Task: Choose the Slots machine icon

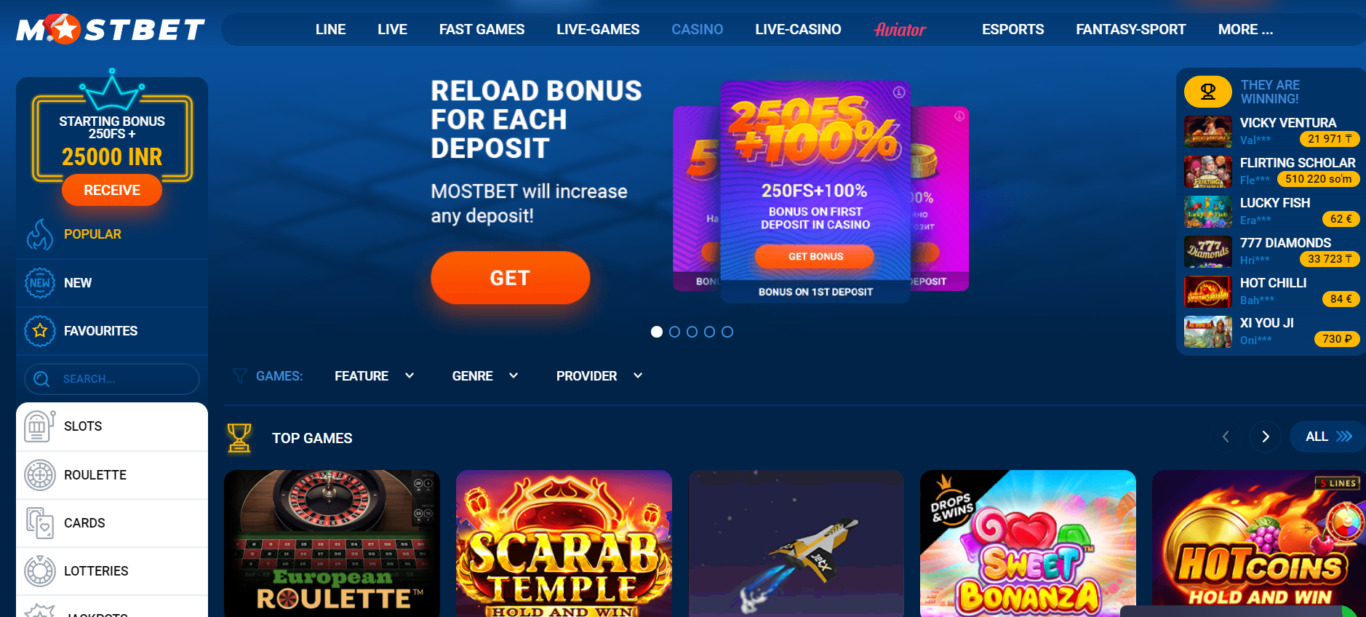Action: click(x=40, y=426)
